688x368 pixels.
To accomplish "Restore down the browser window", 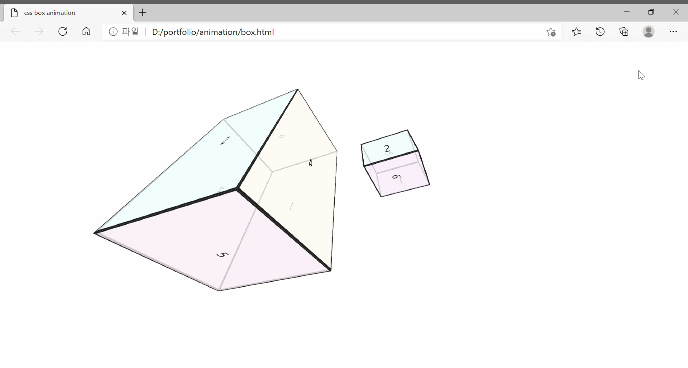I will 651,12.
